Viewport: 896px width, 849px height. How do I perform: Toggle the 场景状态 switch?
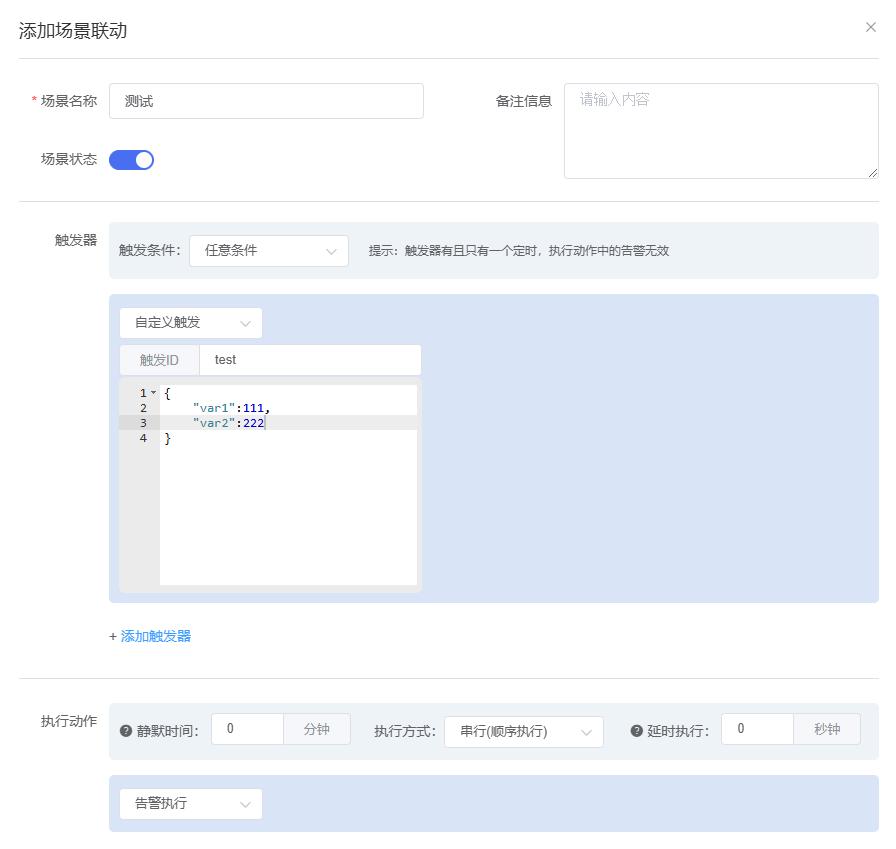click(x=131, y=160)
